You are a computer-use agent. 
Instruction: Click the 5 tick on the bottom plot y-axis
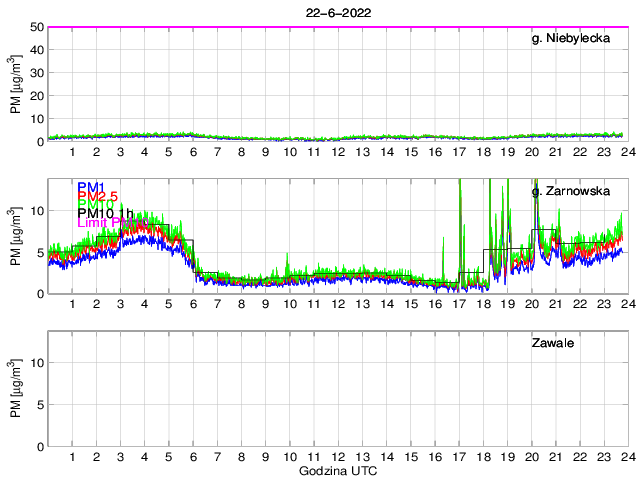38,405
